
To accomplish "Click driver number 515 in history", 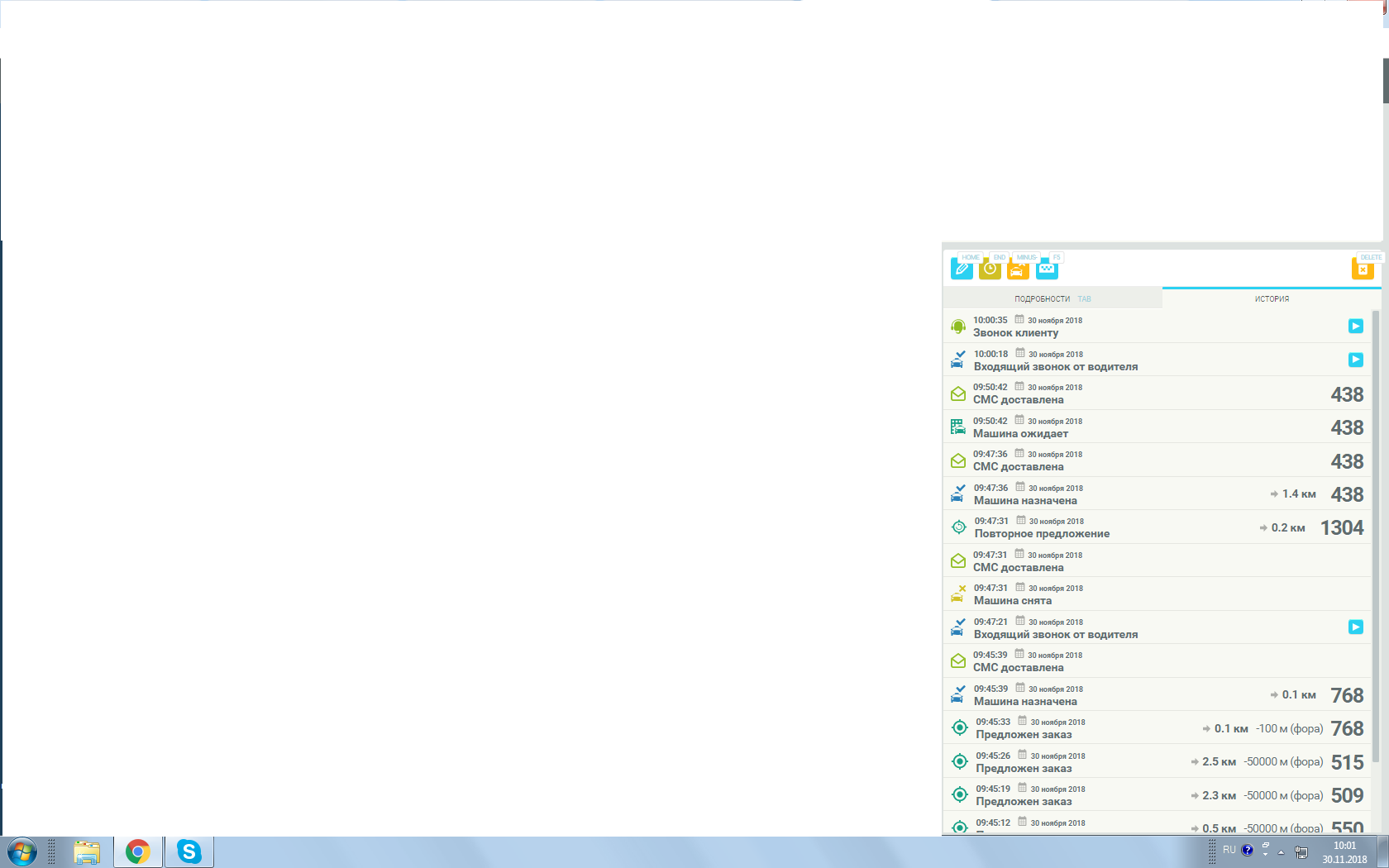I will pos(1347,762).
